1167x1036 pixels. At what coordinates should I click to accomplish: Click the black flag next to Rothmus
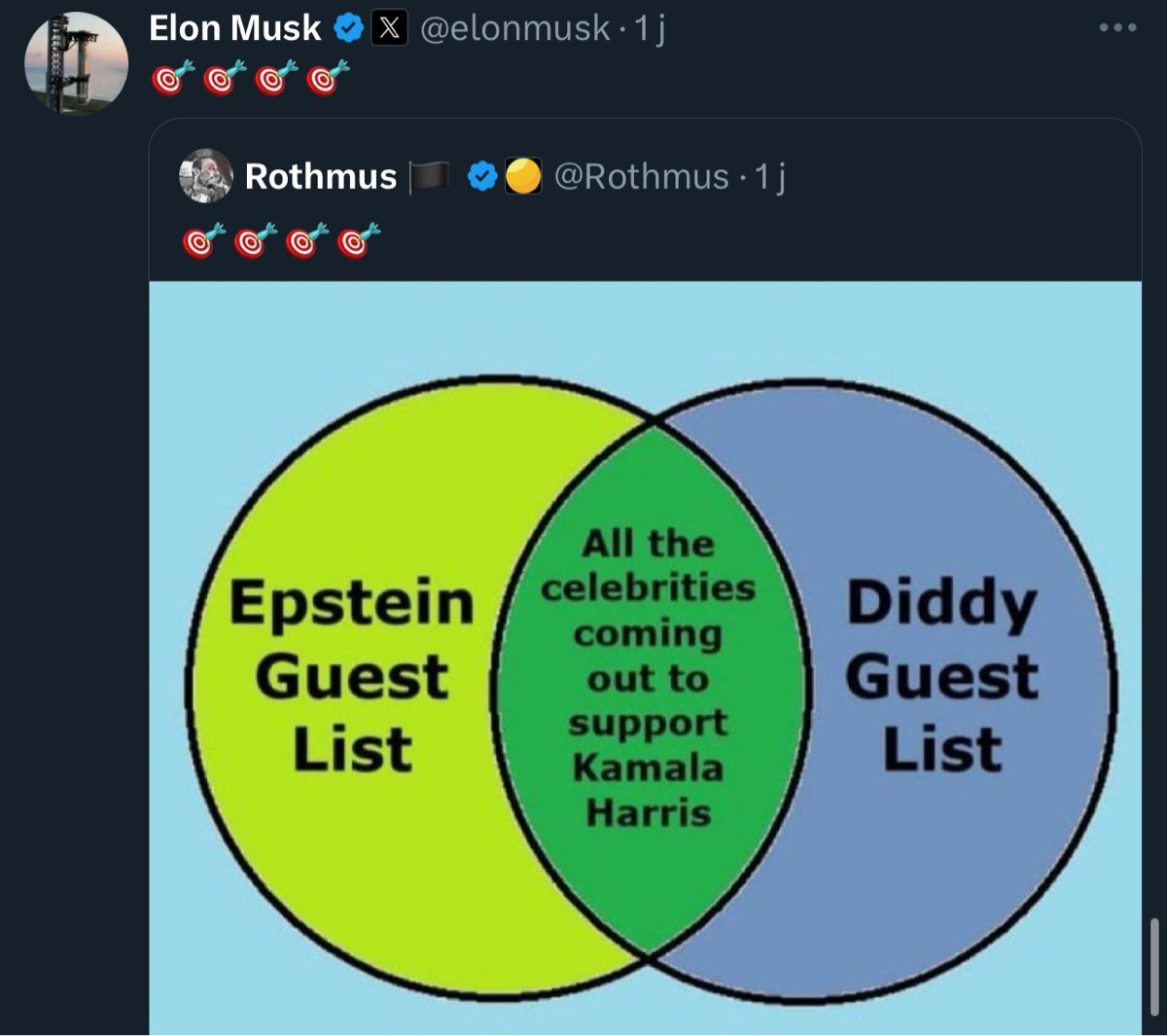click(431, 176)
